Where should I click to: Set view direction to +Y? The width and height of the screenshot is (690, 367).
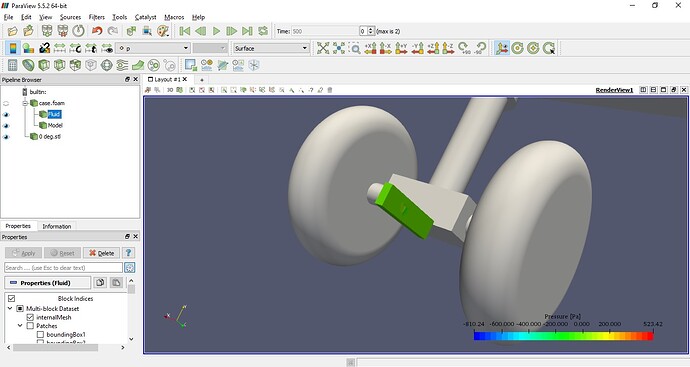[x=401, y=48]
